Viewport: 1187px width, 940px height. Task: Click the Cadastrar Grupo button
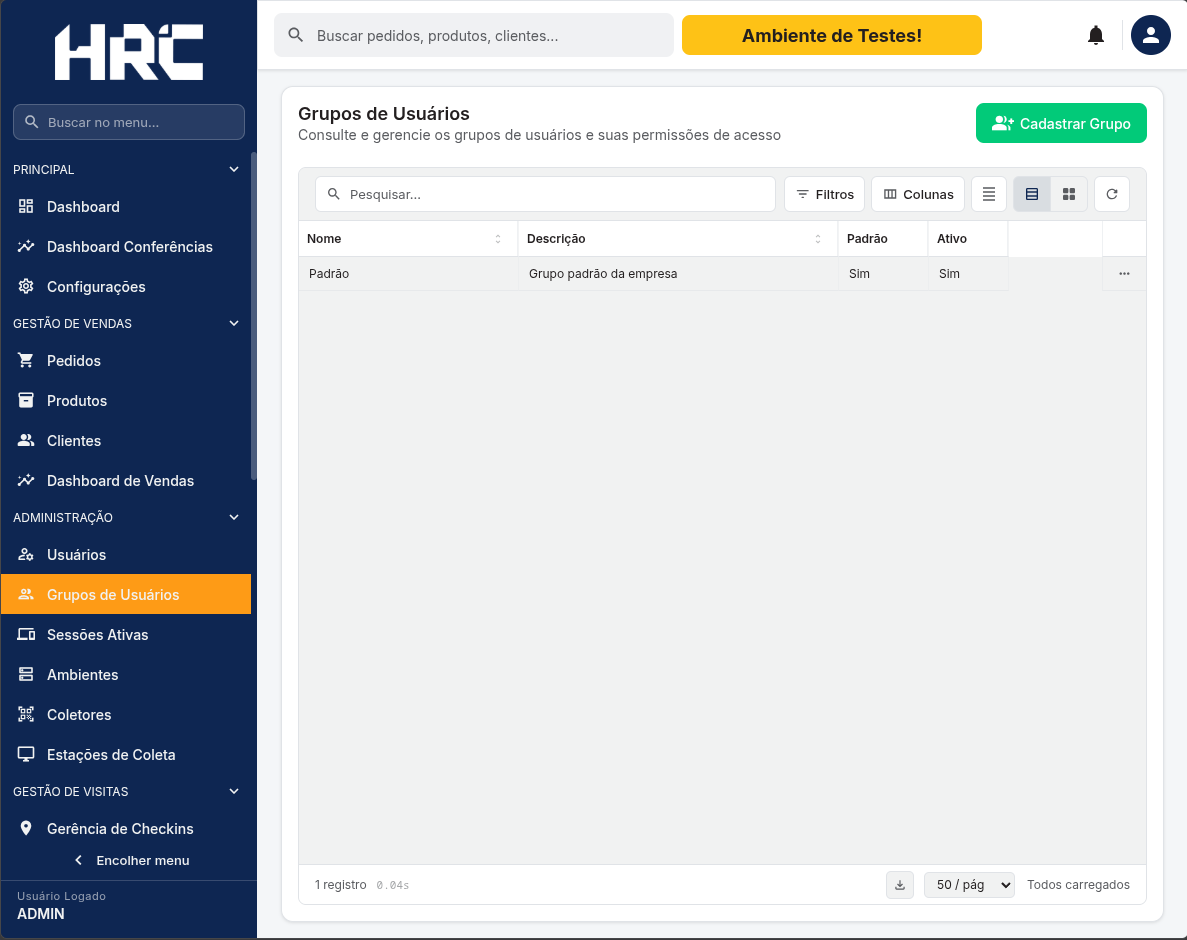point(1061,123)
